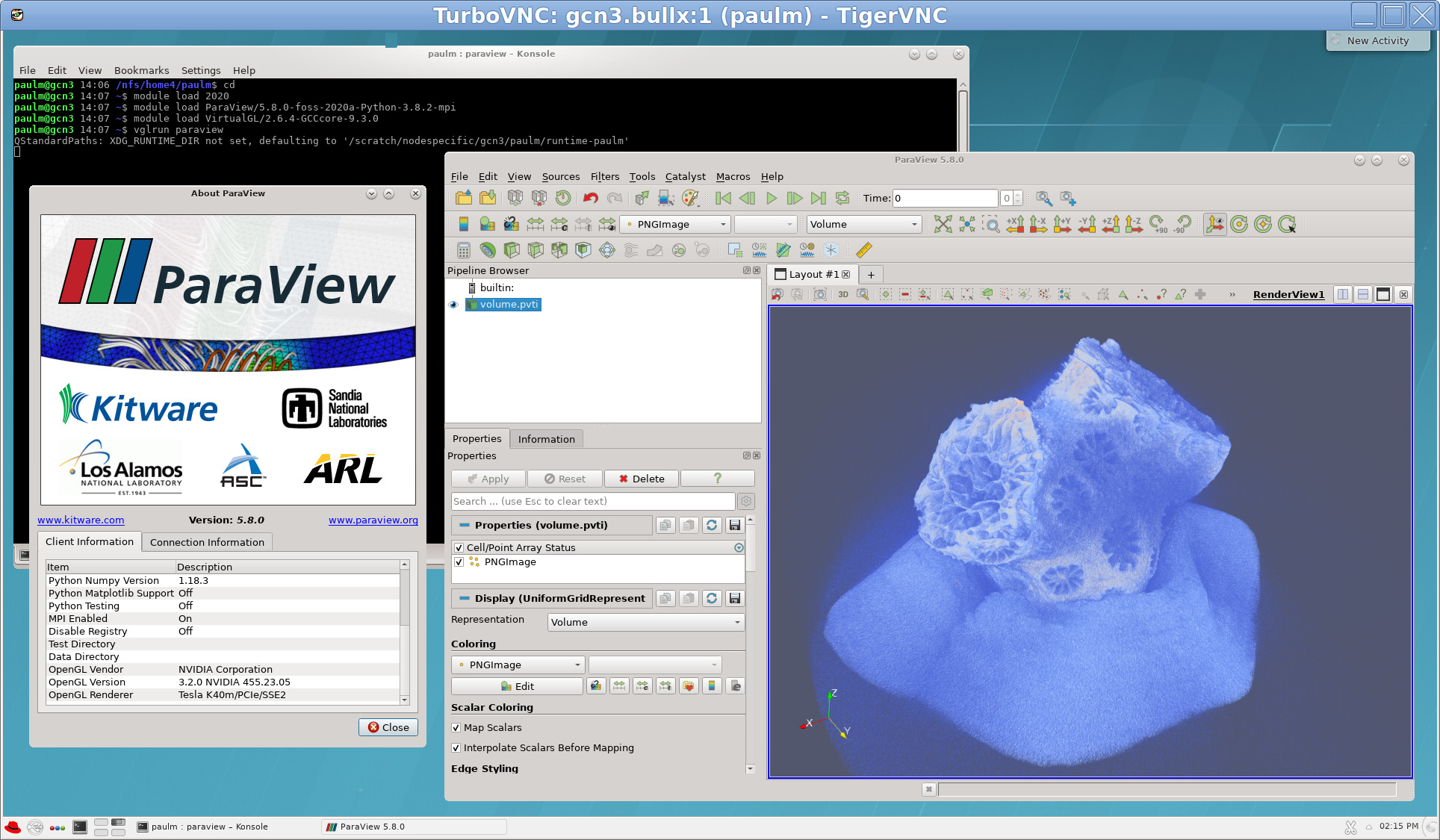Screen dimensions: 1440x840
Task: Toggle advanced properties gear button
Action: [x=746, y=501]
